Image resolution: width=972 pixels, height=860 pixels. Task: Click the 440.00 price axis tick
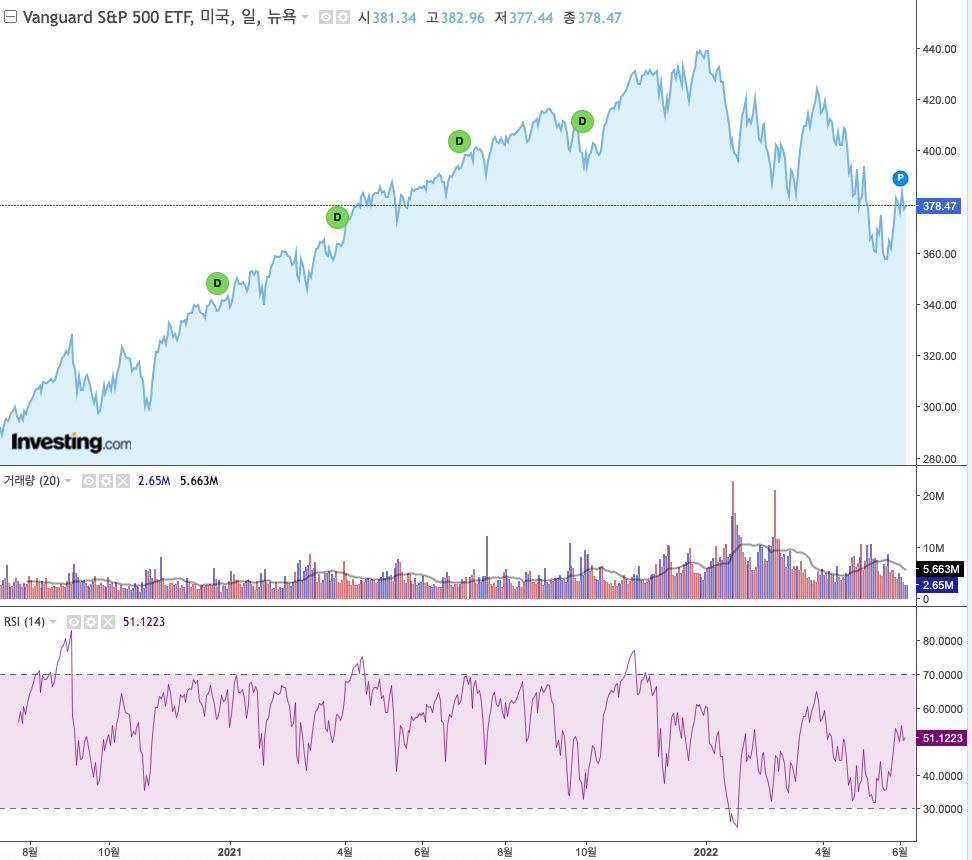939,49
